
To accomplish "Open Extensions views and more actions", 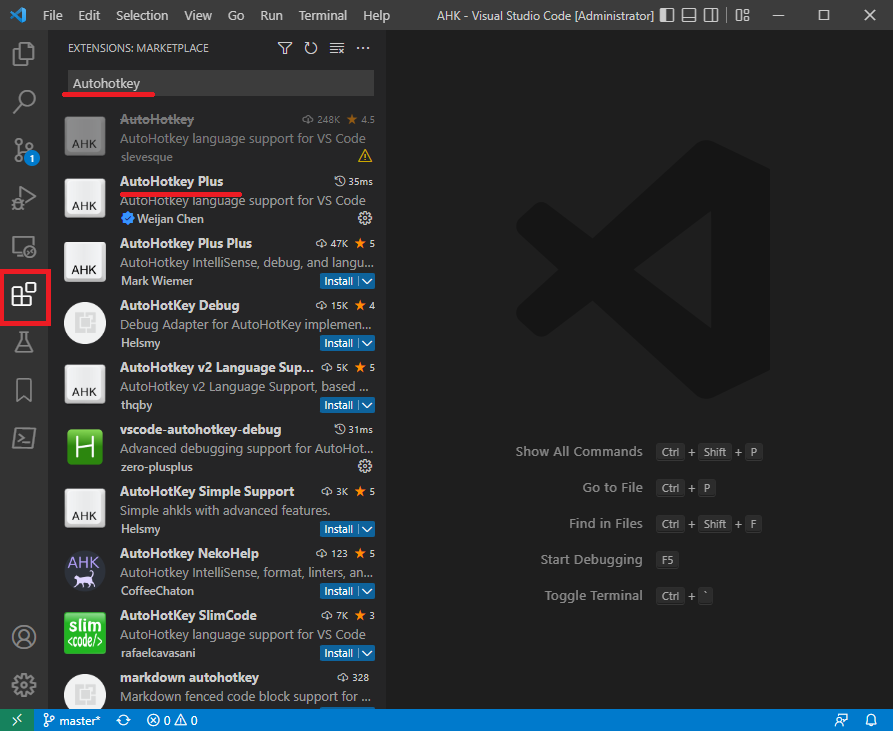I will point(363,48).
